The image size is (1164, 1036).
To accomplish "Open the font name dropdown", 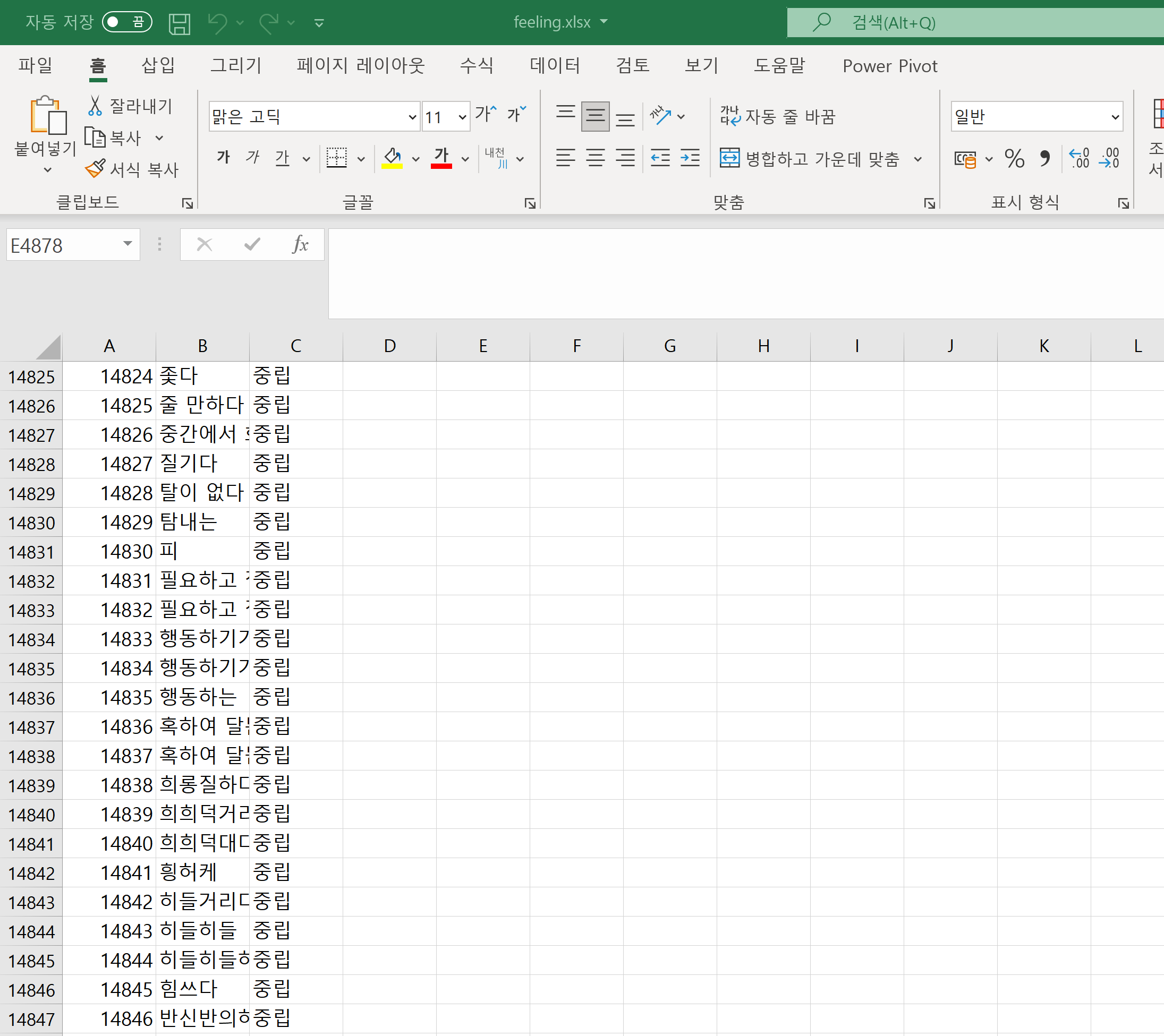I will (412, 117).
